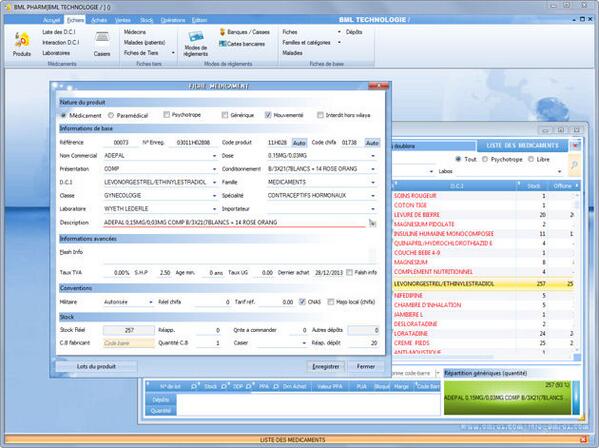Open the Famille dropdown
This screenshot has height=448, width=599.
pyautogui.click(x=373, y=182)
